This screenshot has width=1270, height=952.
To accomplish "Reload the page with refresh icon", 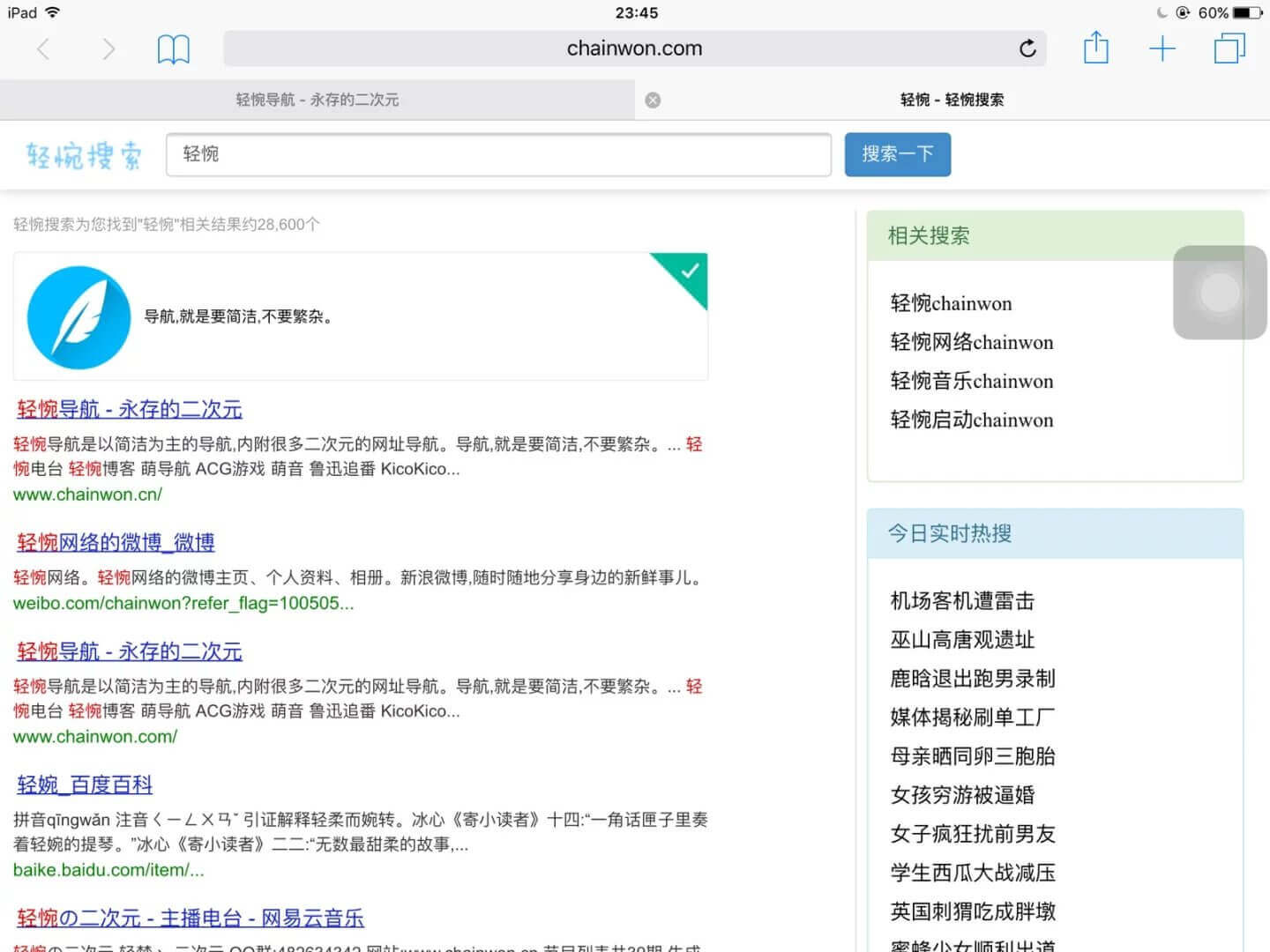I will 1027,48.
